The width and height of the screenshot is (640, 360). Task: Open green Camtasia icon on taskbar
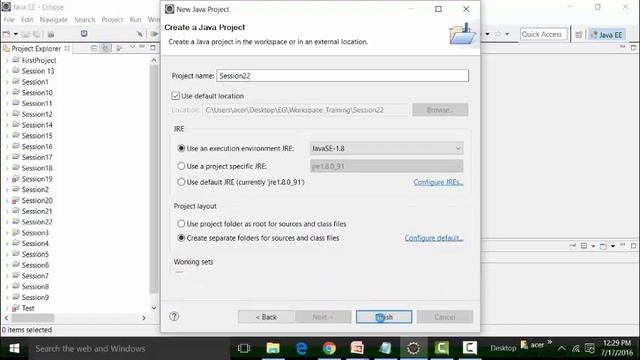click(441, 348)
